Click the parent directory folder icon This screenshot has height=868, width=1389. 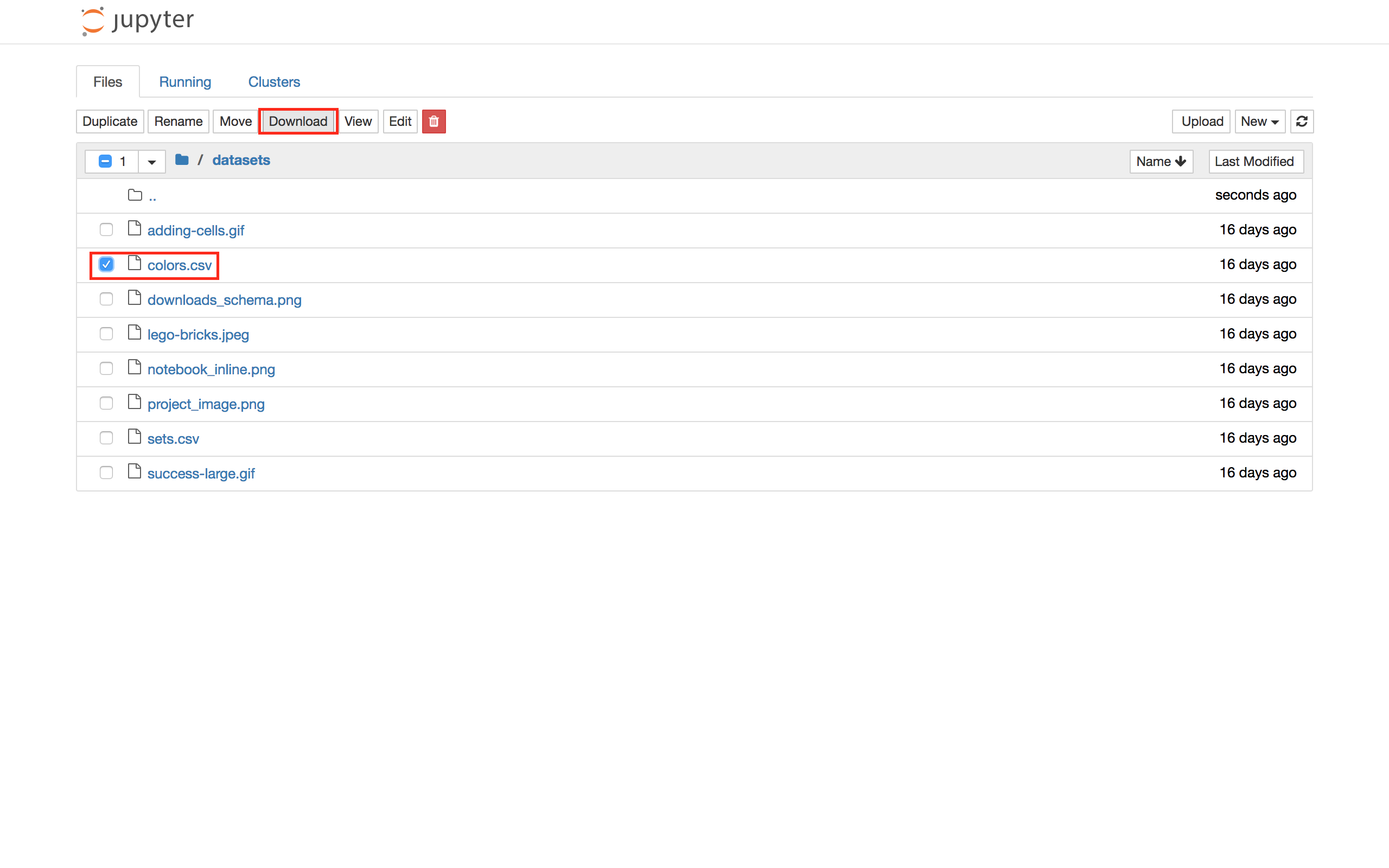coord(135,195)
